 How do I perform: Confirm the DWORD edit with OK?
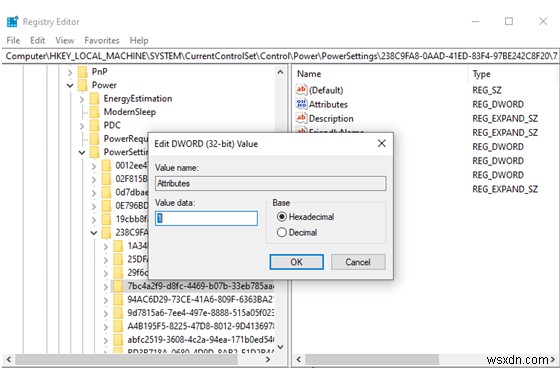click(296, 262)
